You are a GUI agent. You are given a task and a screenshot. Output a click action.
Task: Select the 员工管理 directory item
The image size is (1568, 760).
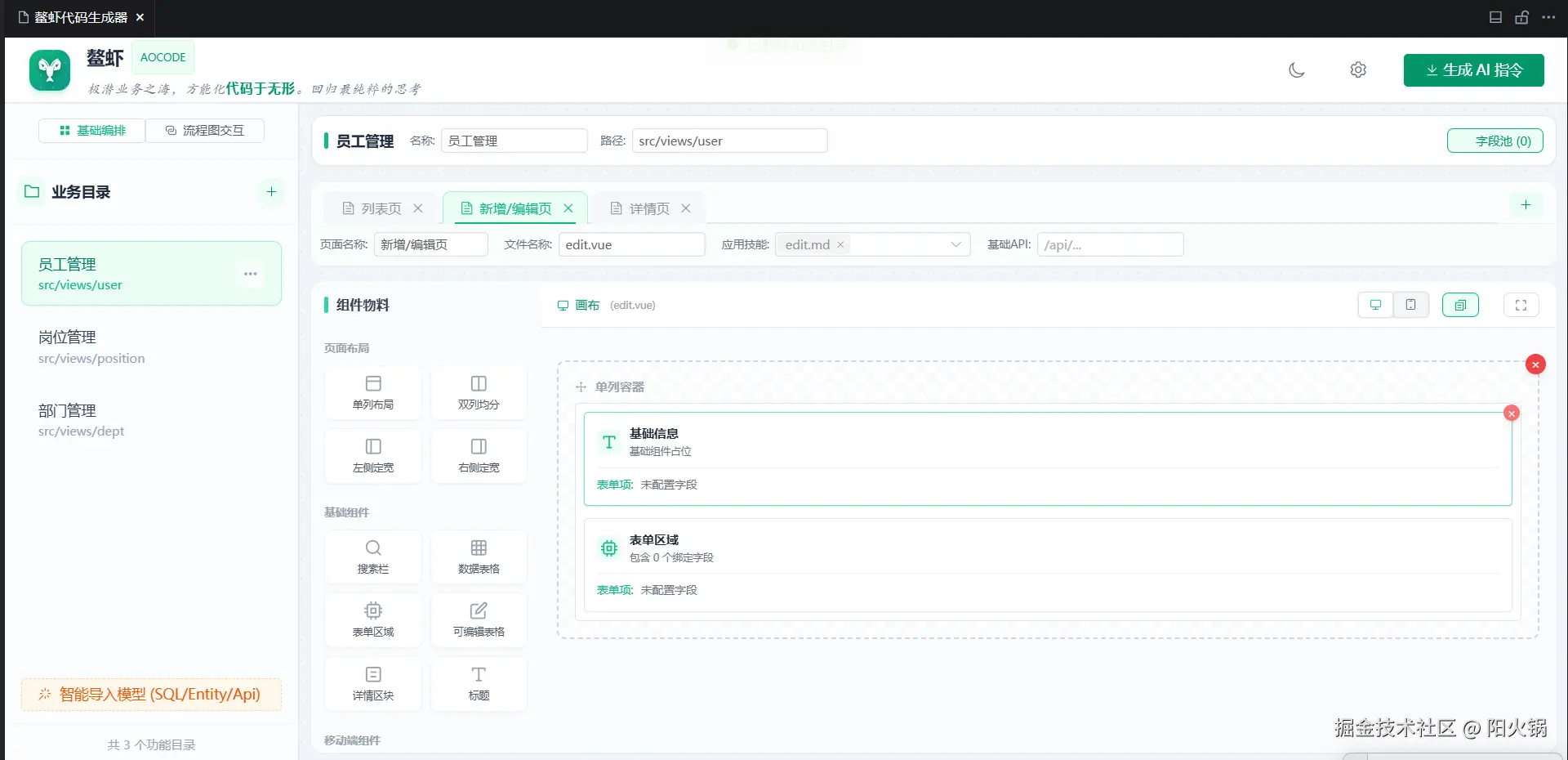151,274
